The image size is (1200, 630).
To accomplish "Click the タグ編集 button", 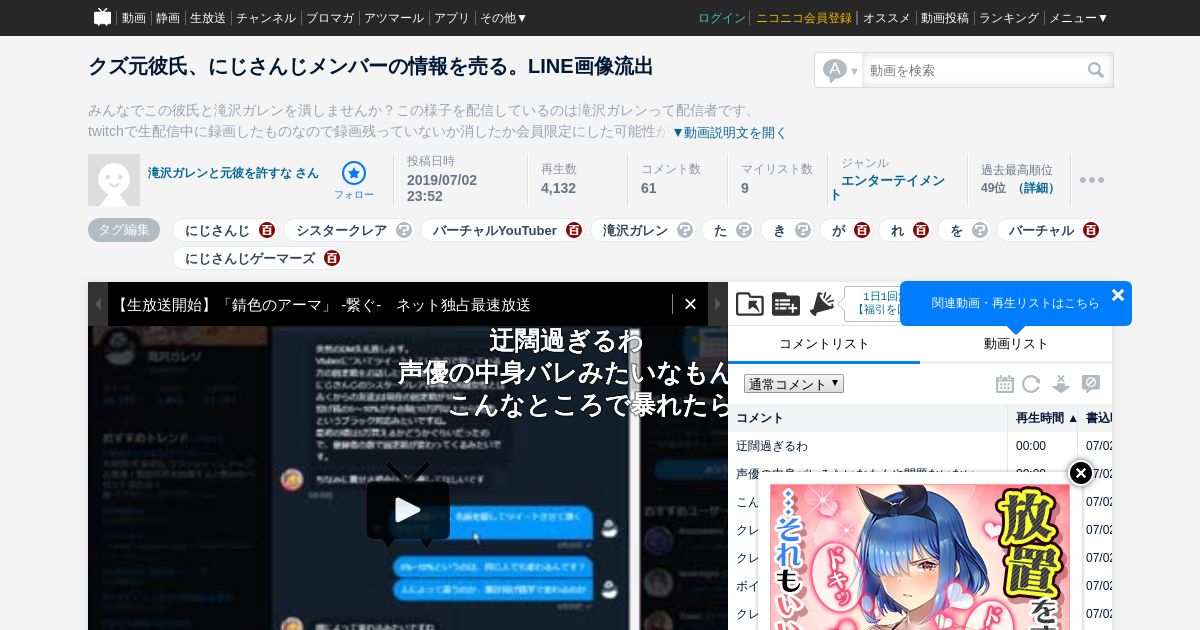I will tap(124, 230).
